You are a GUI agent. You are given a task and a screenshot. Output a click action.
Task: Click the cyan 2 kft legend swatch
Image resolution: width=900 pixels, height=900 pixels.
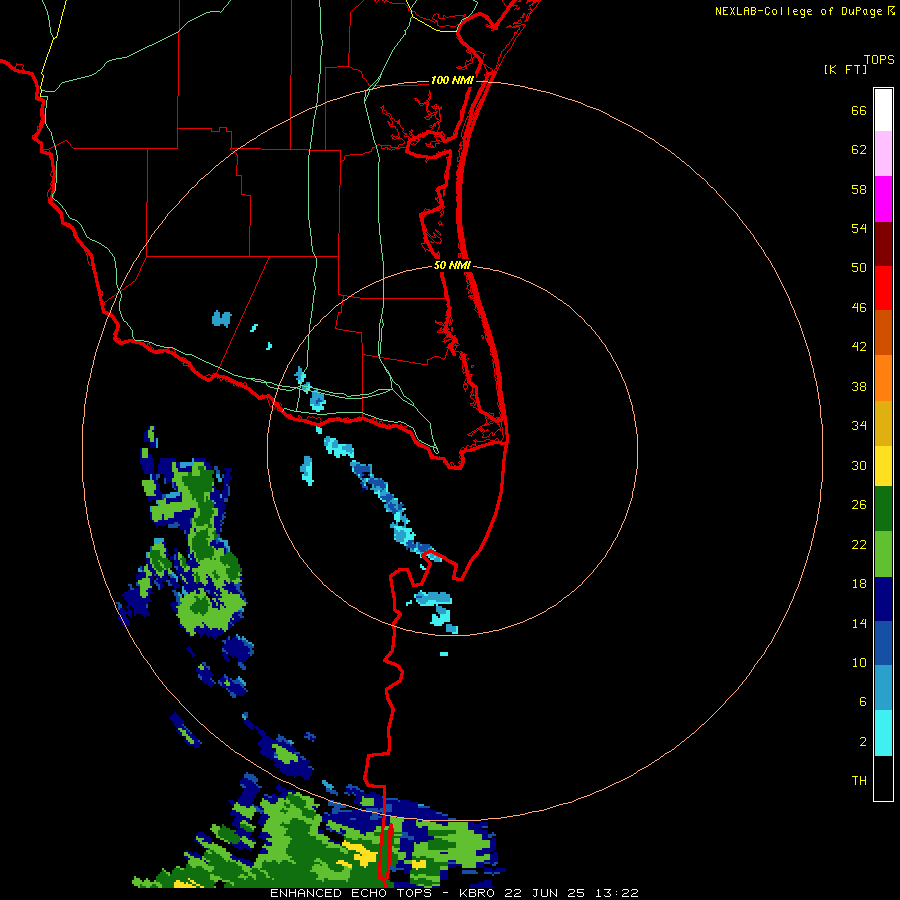click(883, 733)
